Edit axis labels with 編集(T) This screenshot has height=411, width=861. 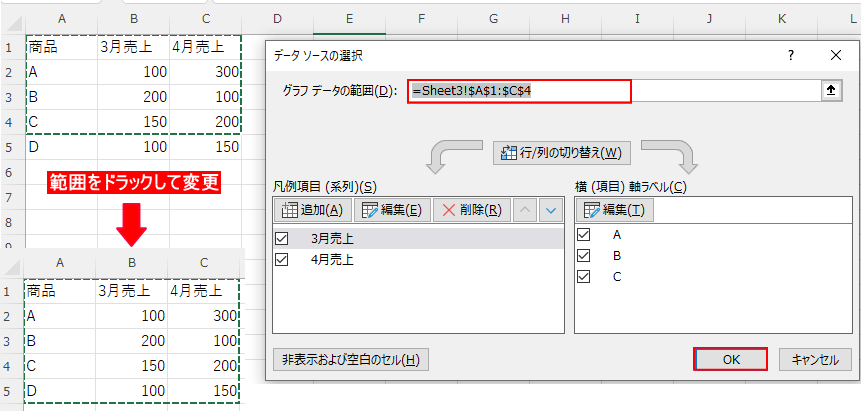614,210
